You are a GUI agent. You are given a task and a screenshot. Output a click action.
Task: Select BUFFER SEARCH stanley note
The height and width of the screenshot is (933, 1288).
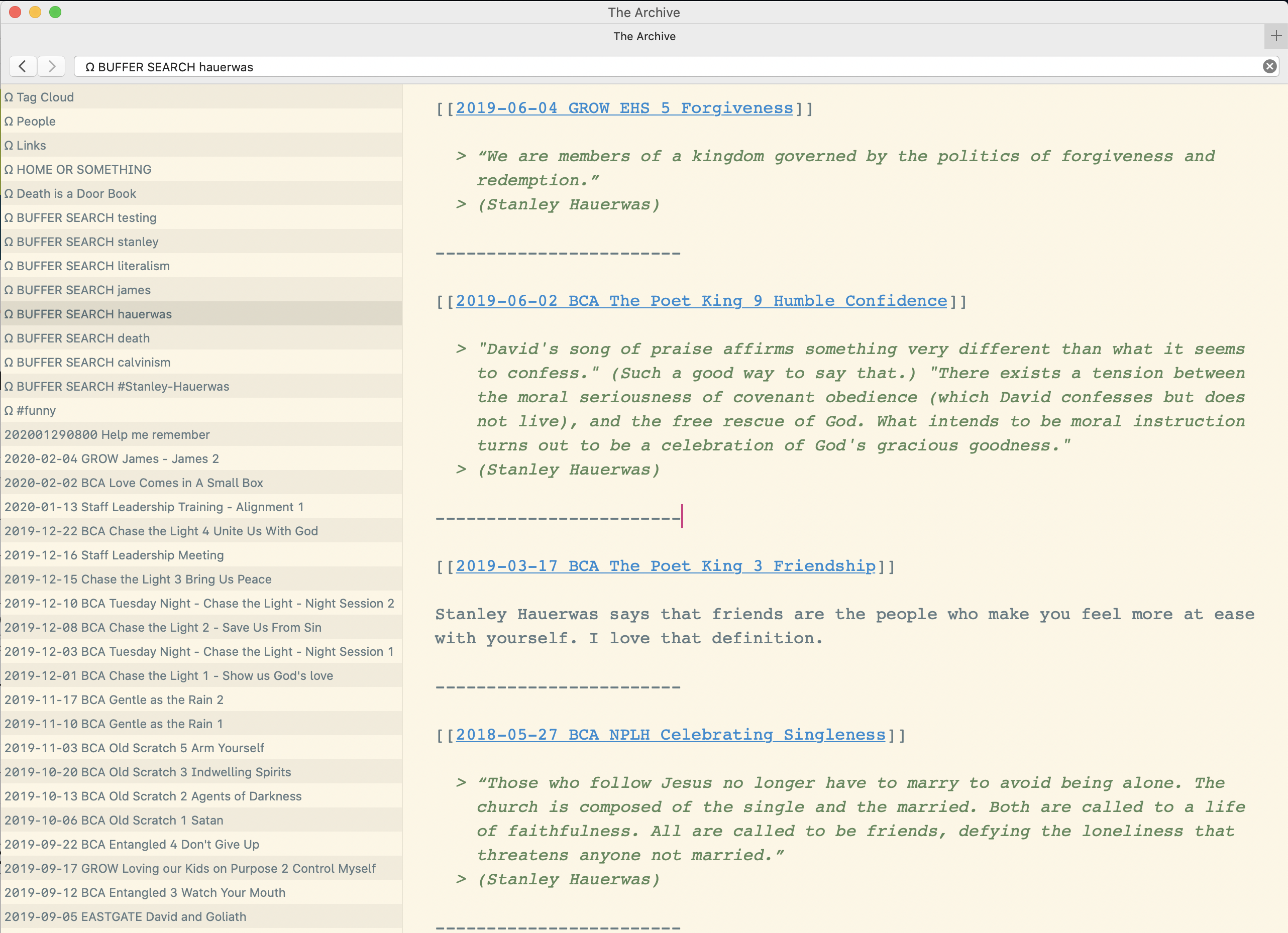201,242
